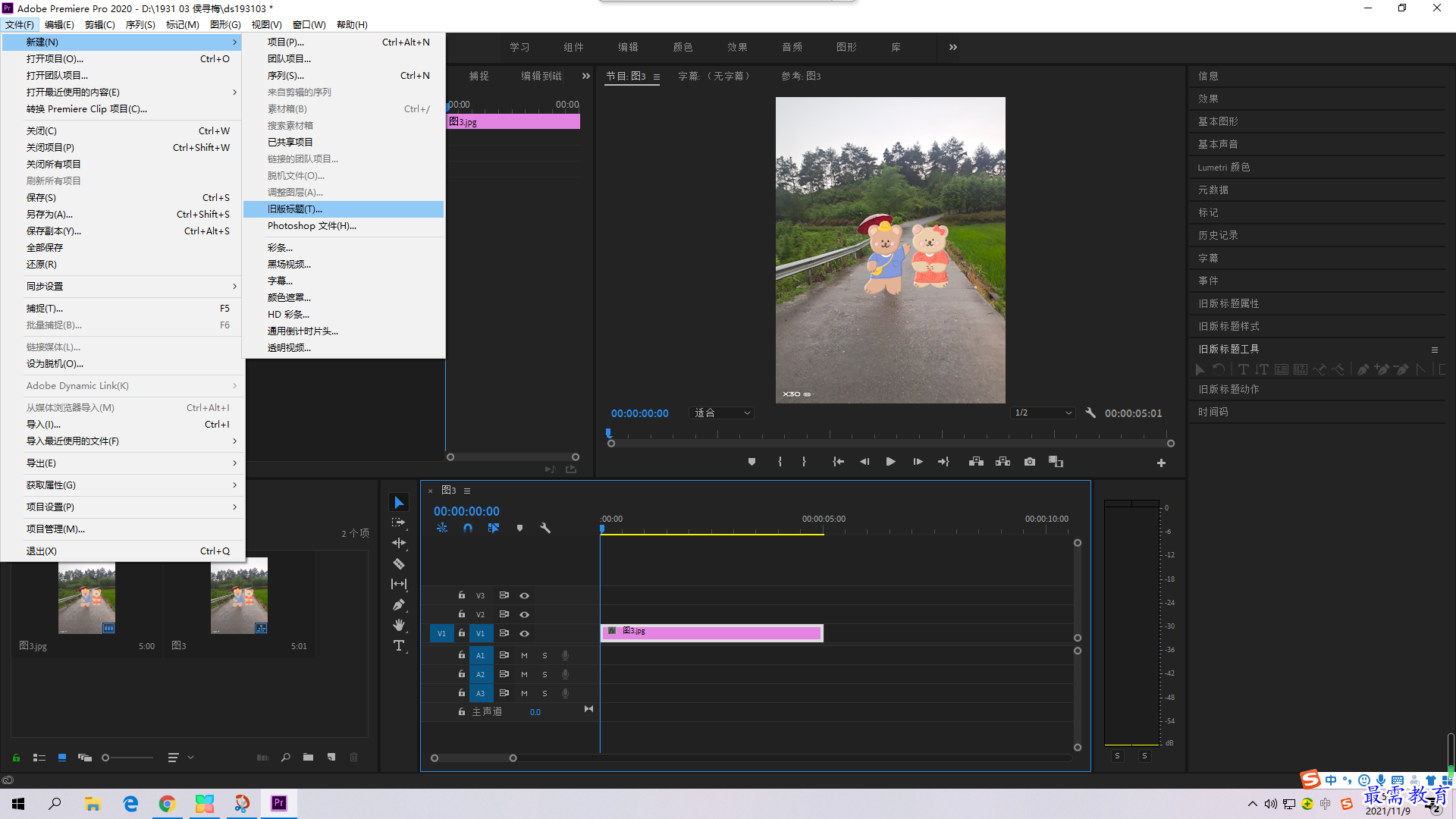
Task: Select the Pen tool
Action: coord(399,604)
